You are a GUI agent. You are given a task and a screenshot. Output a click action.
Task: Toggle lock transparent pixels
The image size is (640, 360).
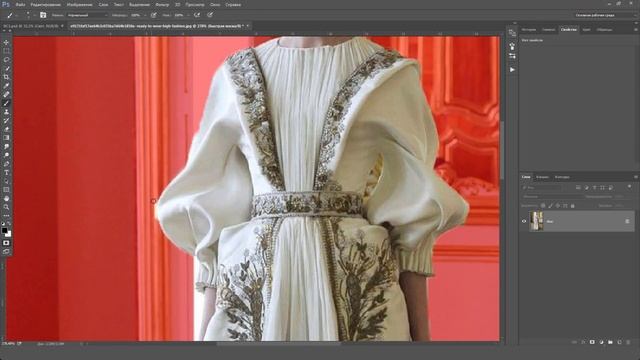tap(543, 206)
